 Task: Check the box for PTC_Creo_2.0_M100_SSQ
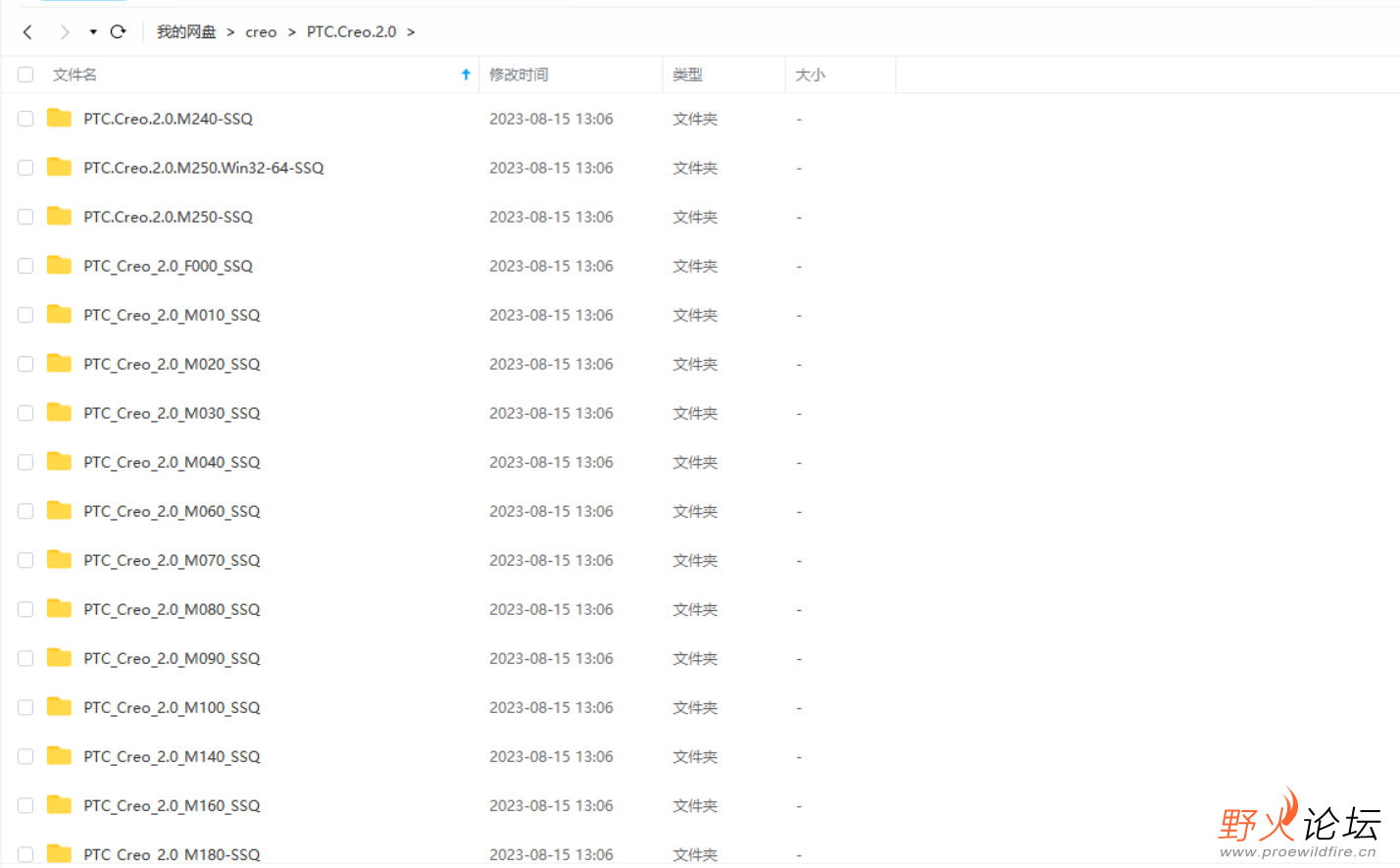pos(25,707)
